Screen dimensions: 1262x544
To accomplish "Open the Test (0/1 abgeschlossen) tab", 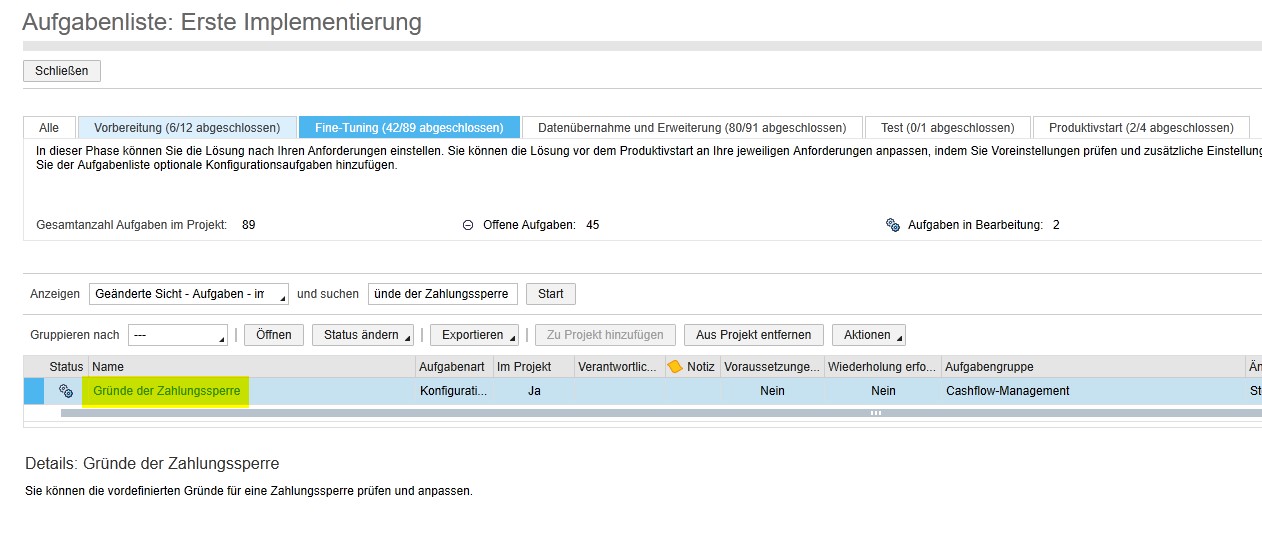I will click(947, 128).
